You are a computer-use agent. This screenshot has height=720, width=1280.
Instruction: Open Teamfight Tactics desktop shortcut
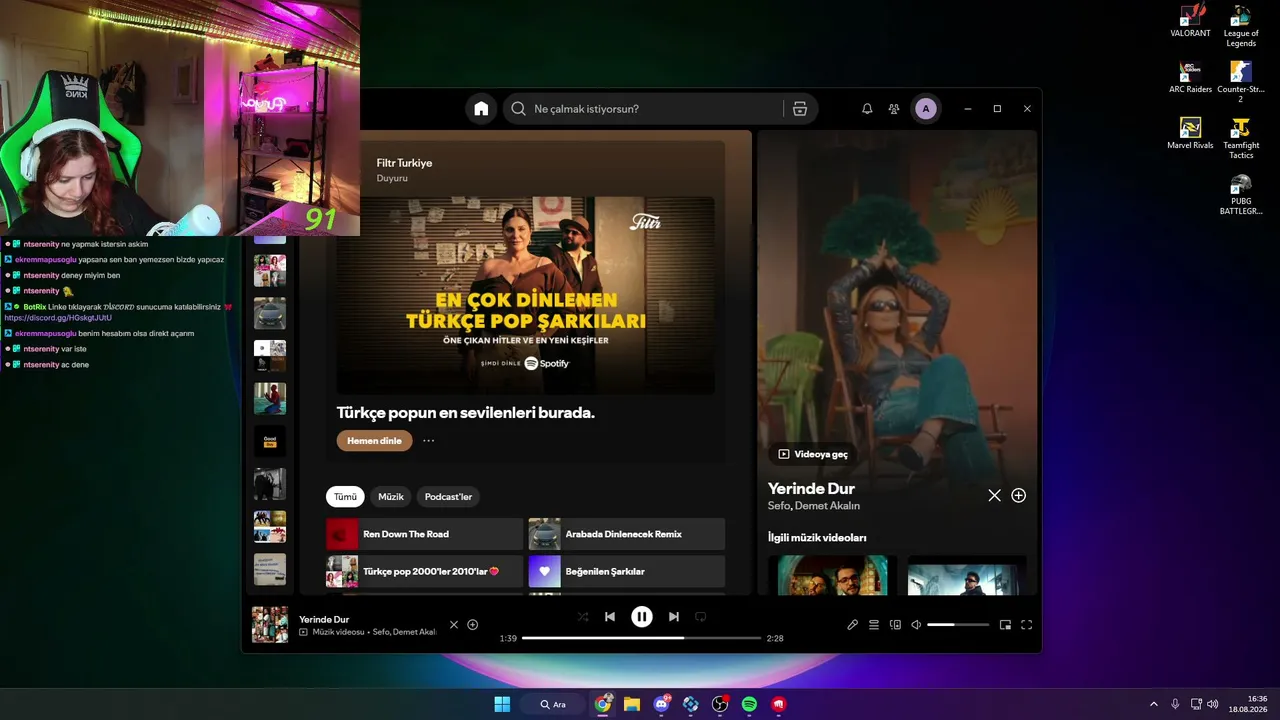click(x=1241, y=138)
